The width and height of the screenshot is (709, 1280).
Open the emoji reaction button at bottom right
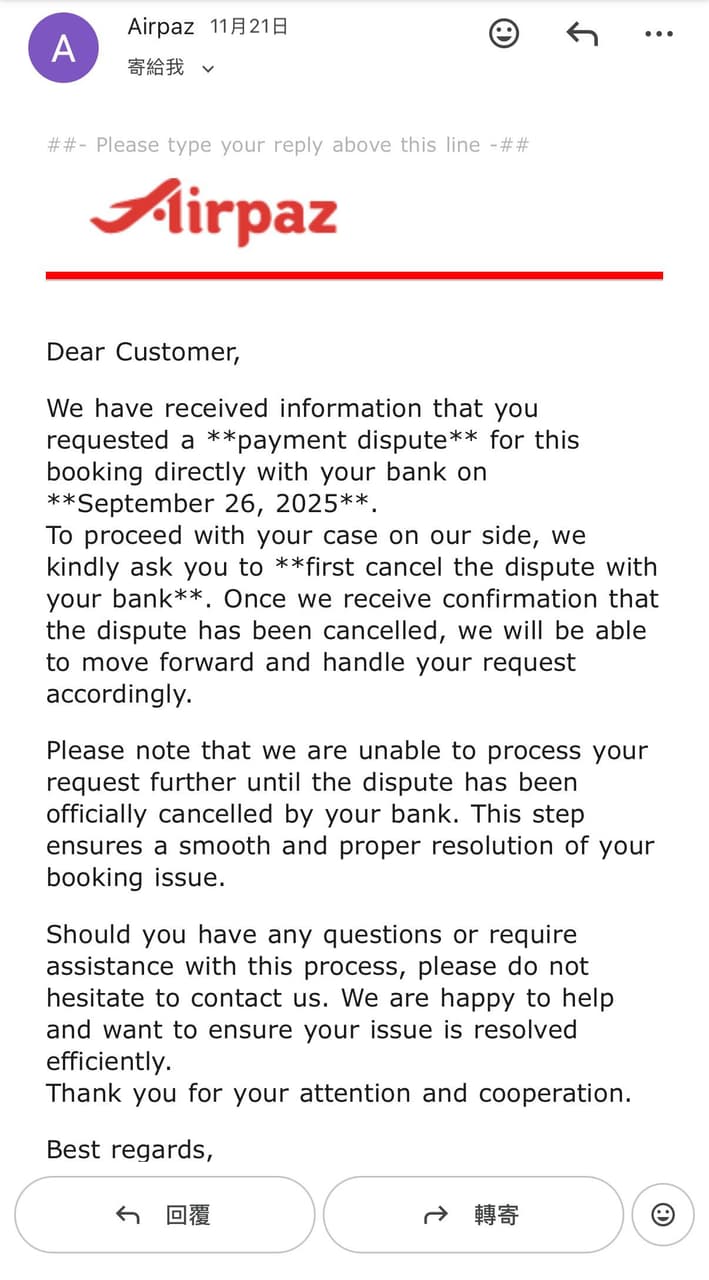point(663,1215)
